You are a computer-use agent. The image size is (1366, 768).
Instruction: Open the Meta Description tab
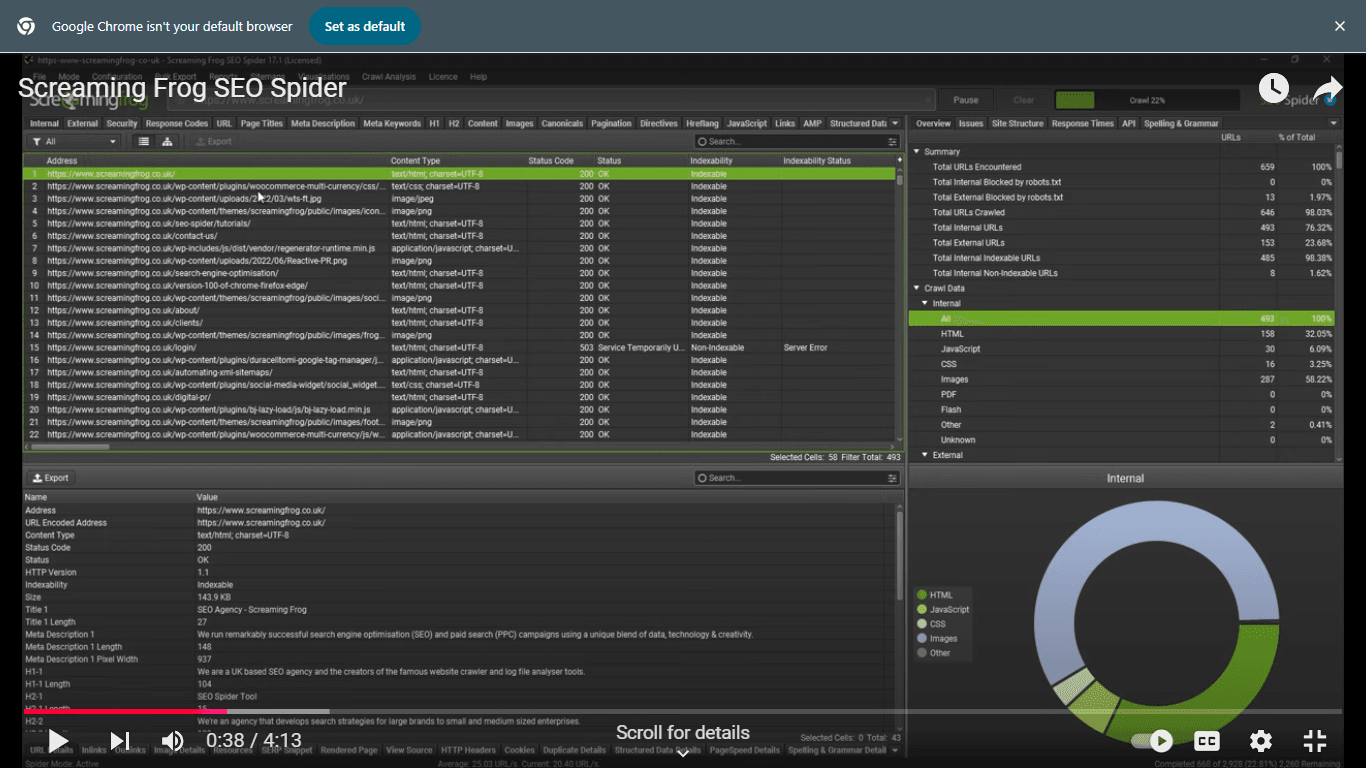(x=323, y=124)
